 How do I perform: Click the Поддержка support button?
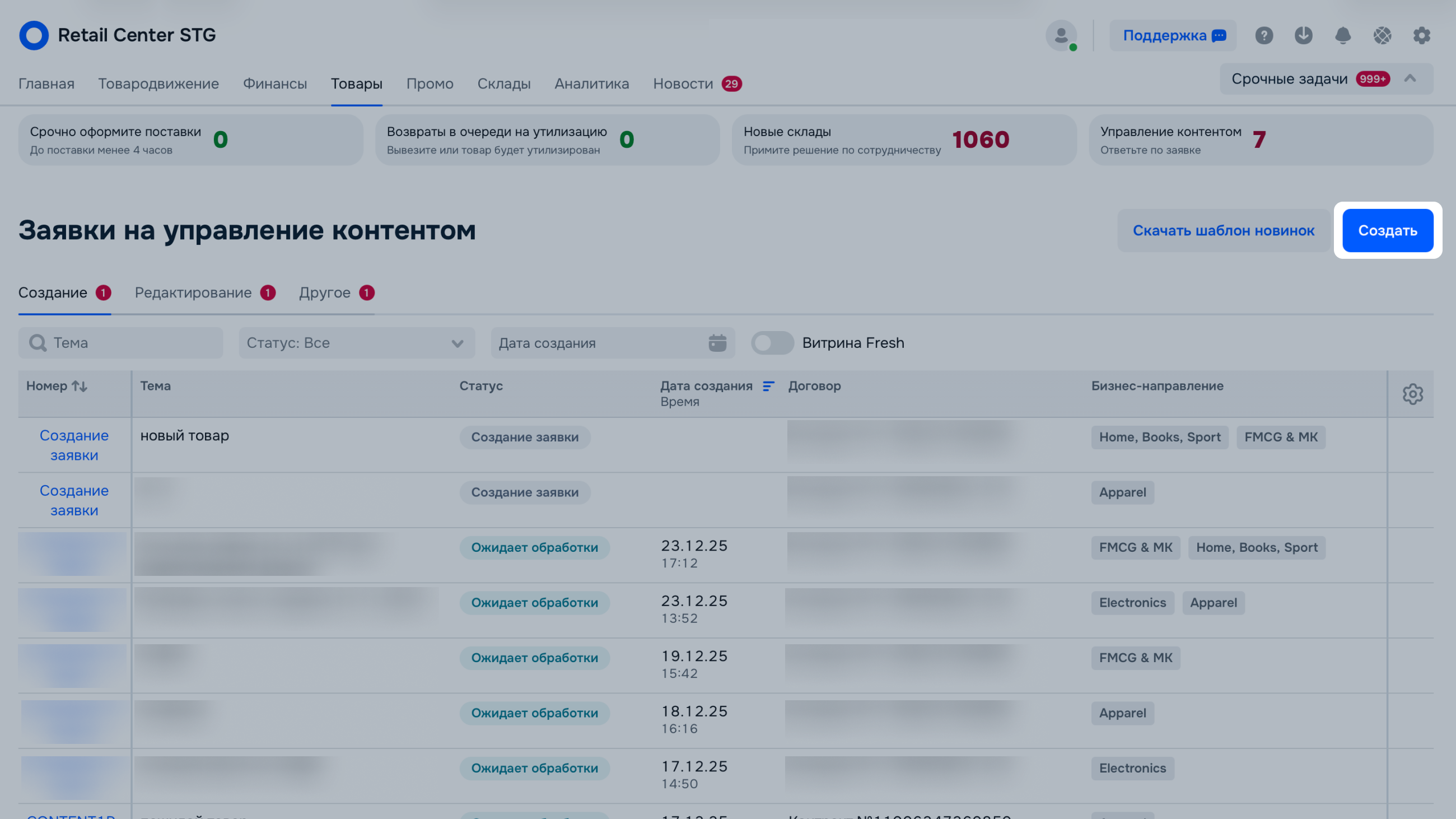pyautogui.click(x=1173, y=36)
